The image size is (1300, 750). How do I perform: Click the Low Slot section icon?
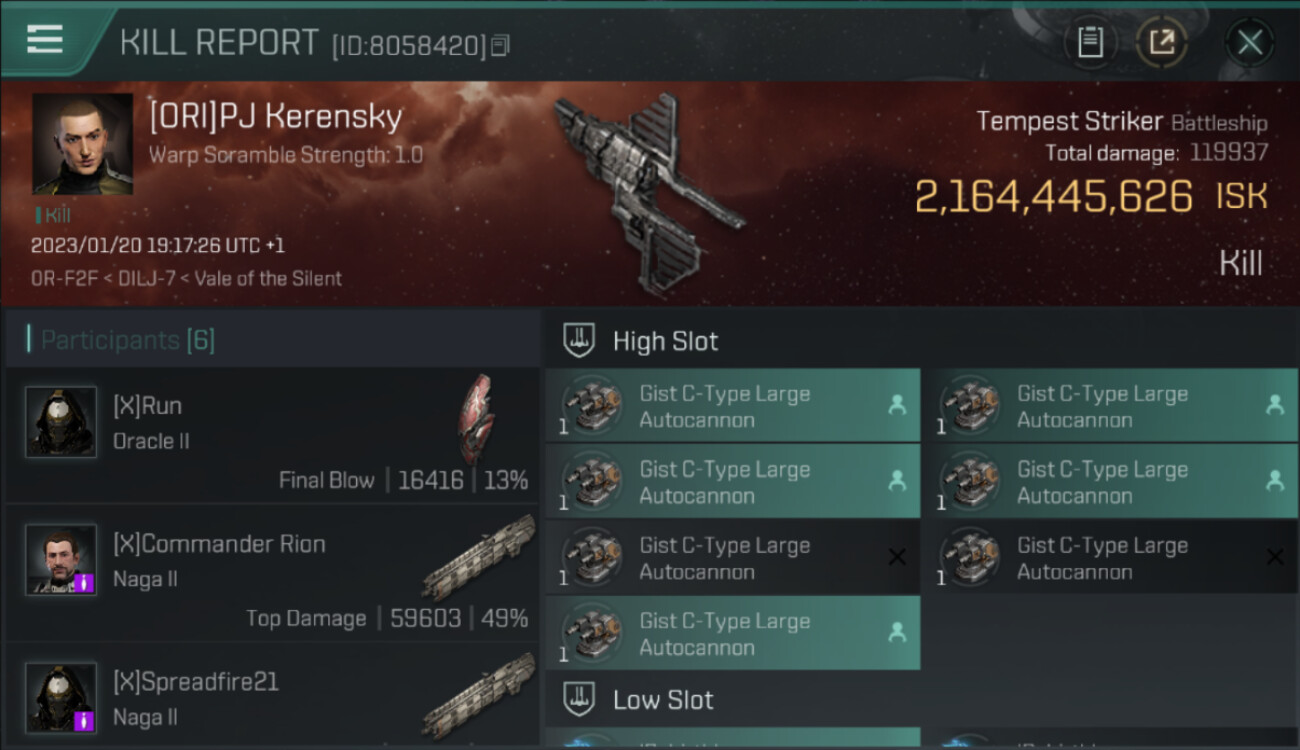(x=579, y=699)
